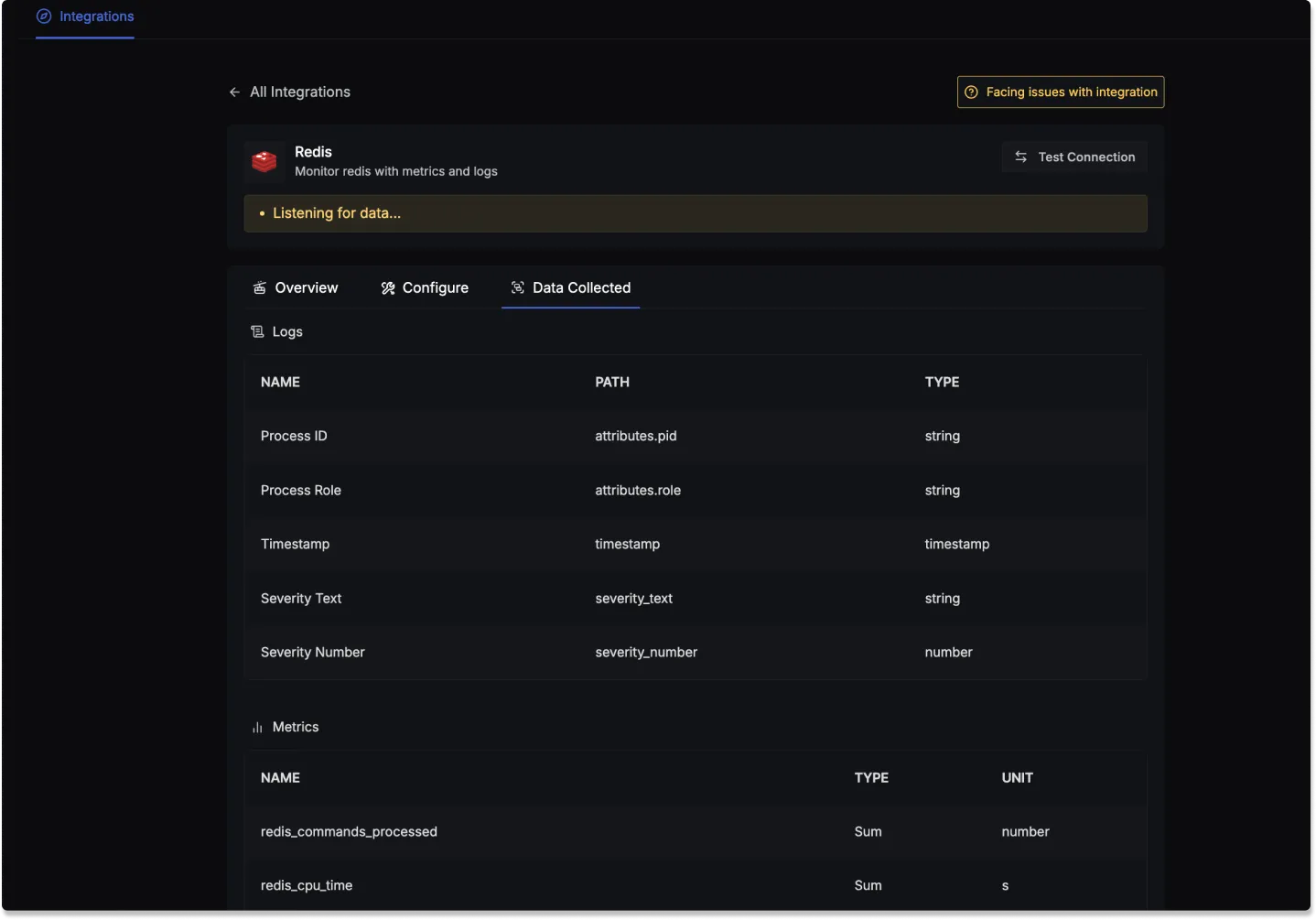Click the number unit in the redis_commands_processed row
The width and height of the screenshot is (1316, 920).
pyautogui.click(x=1026, y=832)
